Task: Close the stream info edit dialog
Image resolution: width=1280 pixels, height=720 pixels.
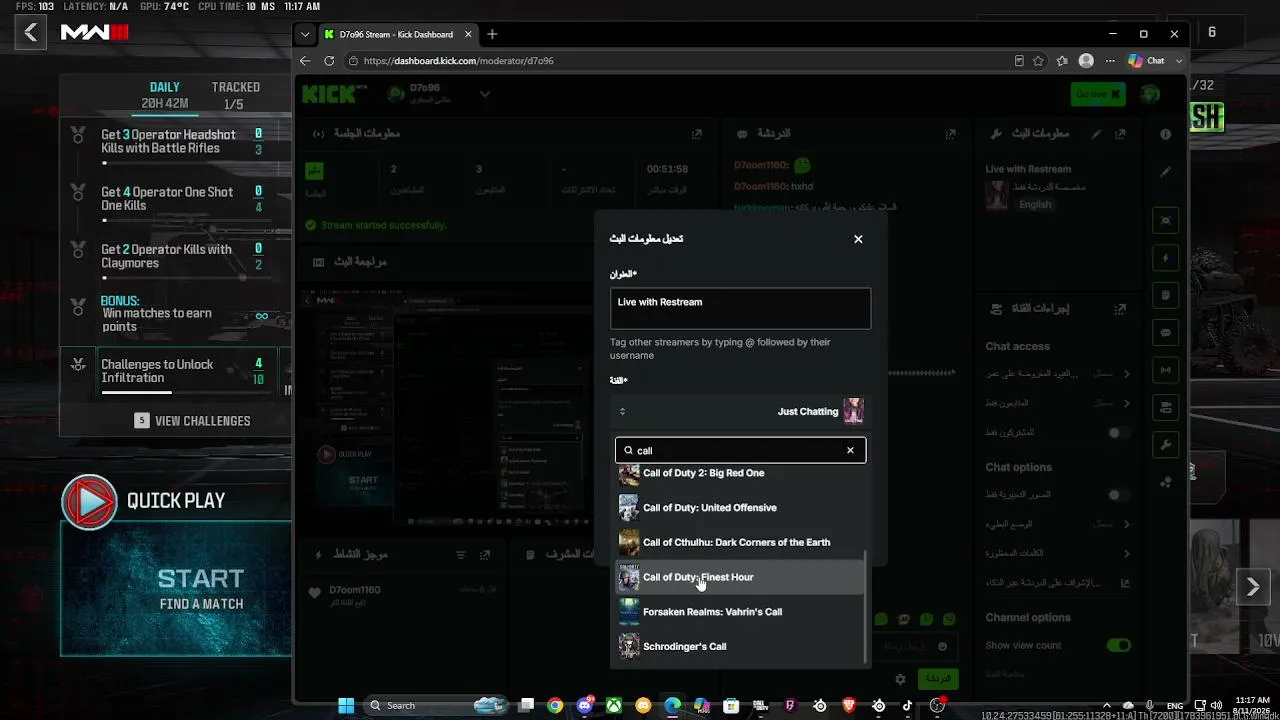Action: click(858, 239)
